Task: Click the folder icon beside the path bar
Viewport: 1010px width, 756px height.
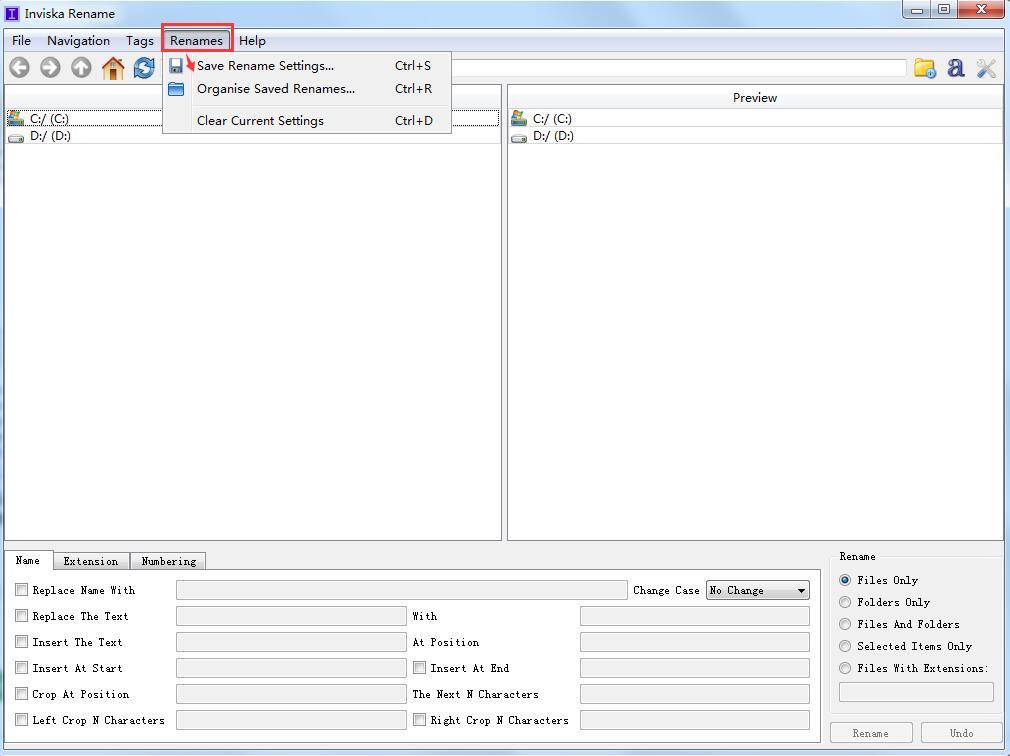Action: point(925,68)
